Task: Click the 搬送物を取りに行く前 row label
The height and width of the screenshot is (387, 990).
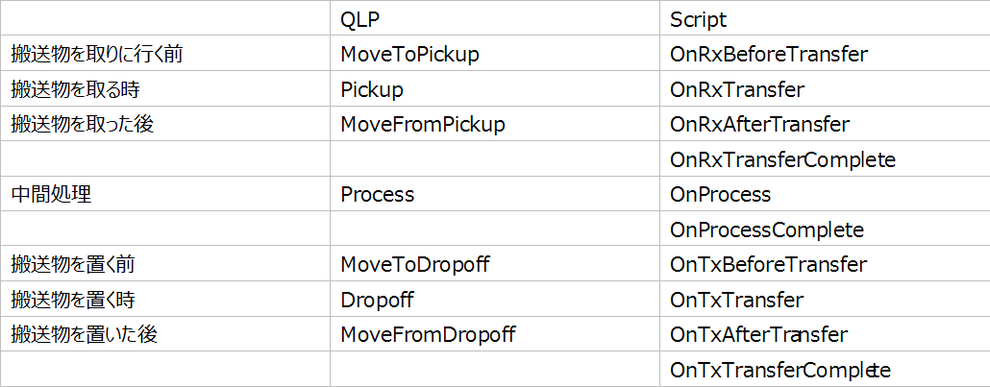Action: (165, 54)
